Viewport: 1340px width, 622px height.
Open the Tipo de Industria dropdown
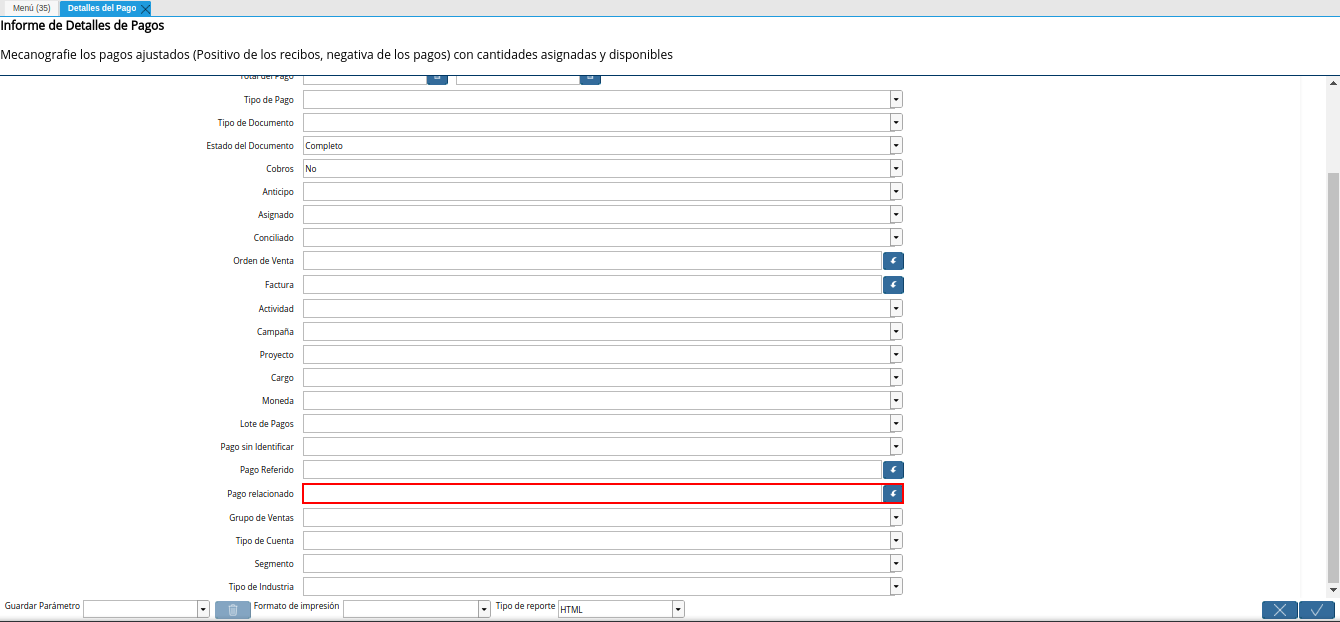coord(896,587)
